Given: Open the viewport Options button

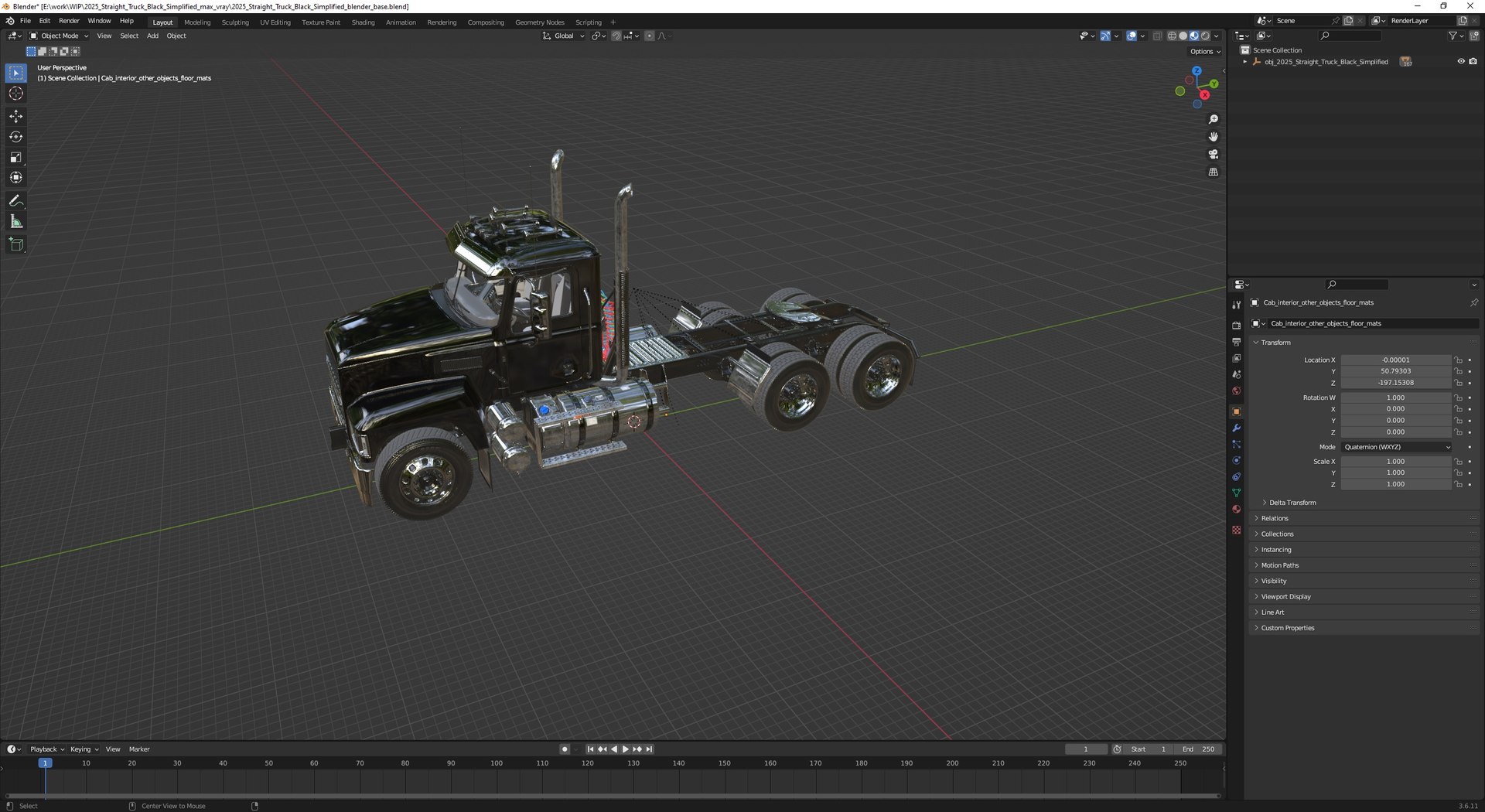Looking at the screenshot, I should (x=1205, y=52).
